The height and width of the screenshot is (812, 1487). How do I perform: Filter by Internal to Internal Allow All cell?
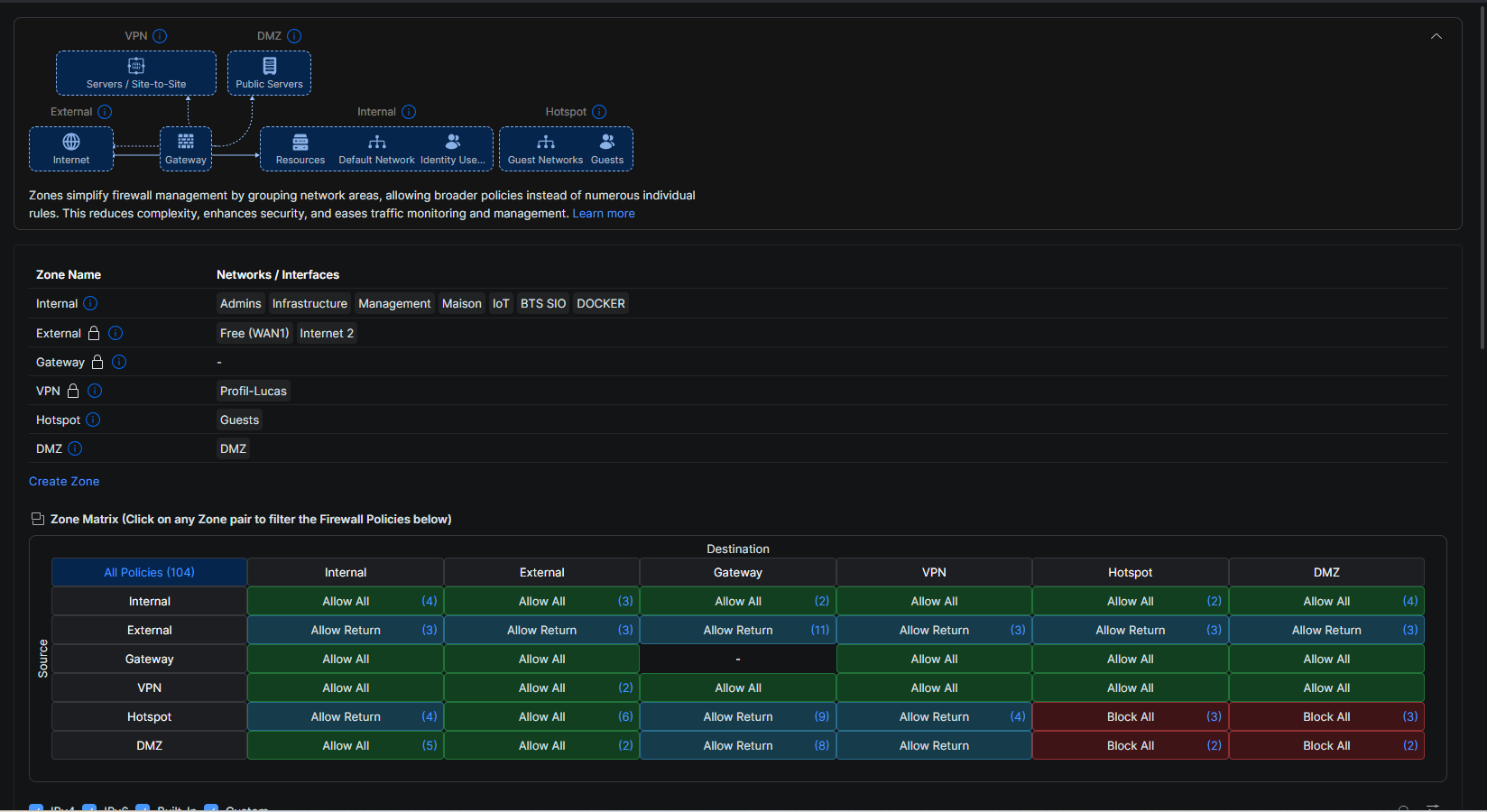[x=346, y=601]
